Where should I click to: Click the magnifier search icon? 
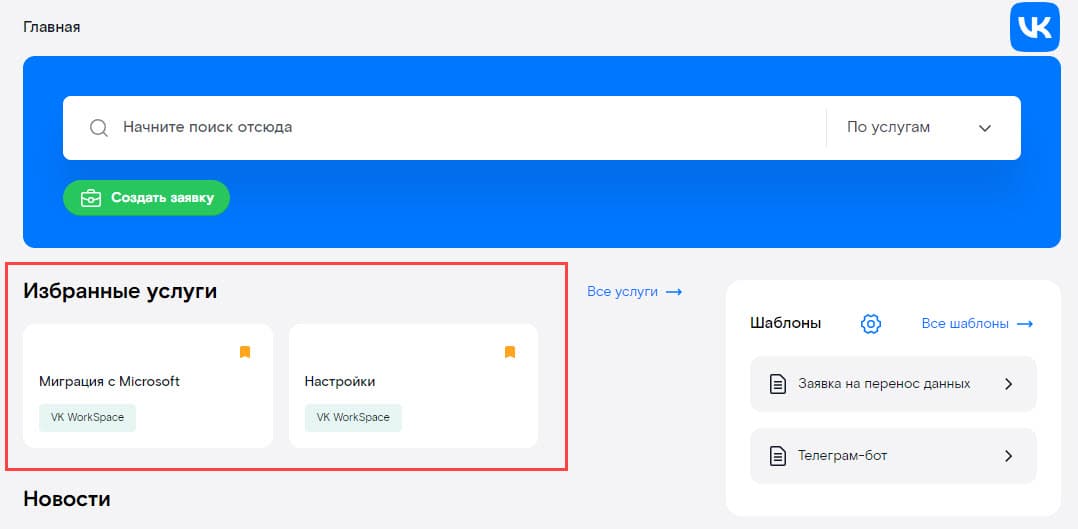(x=99, y=128)
